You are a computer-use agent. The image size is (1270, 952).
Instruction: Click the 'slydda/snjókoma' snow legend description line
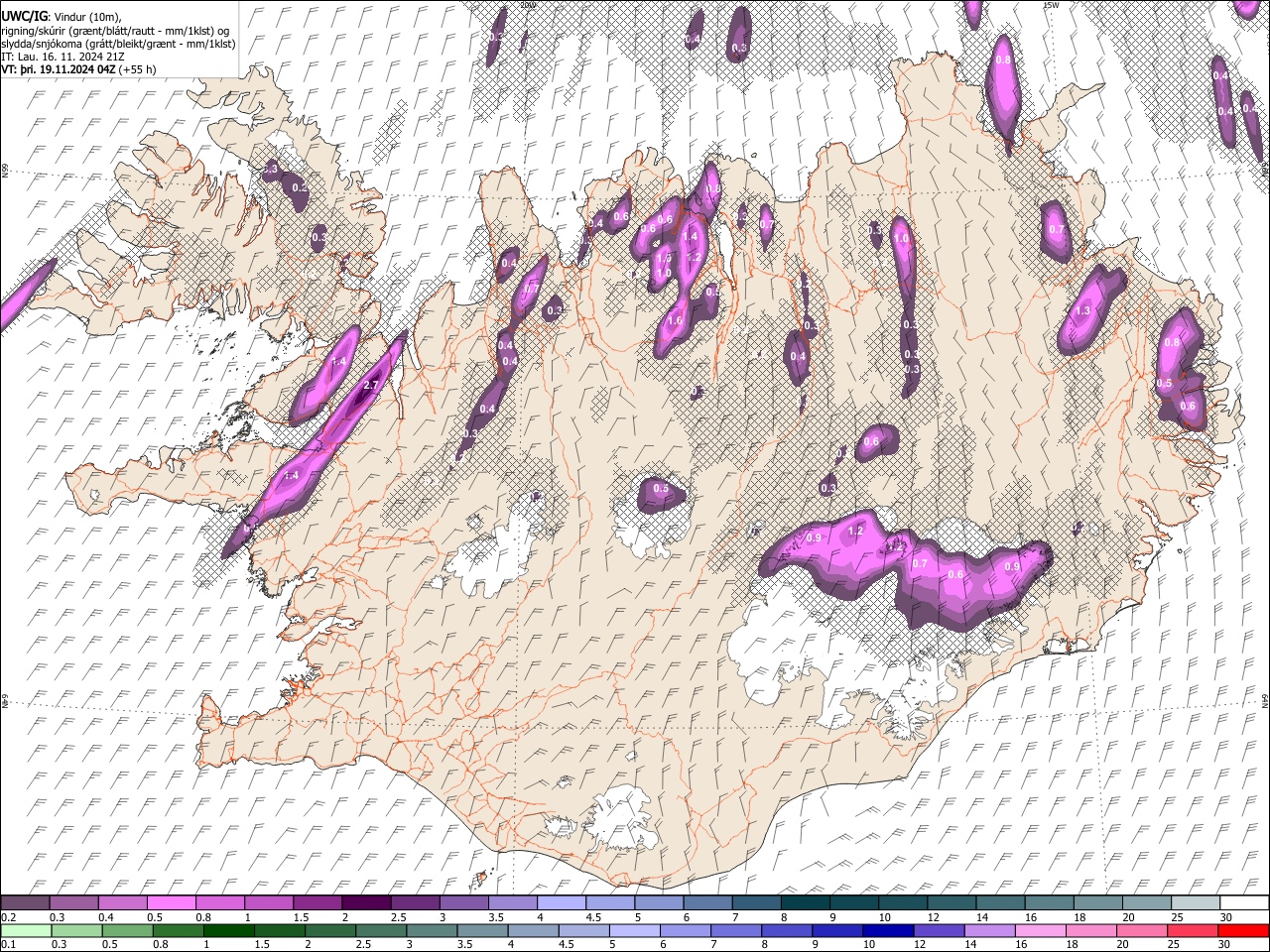[118, 44]
